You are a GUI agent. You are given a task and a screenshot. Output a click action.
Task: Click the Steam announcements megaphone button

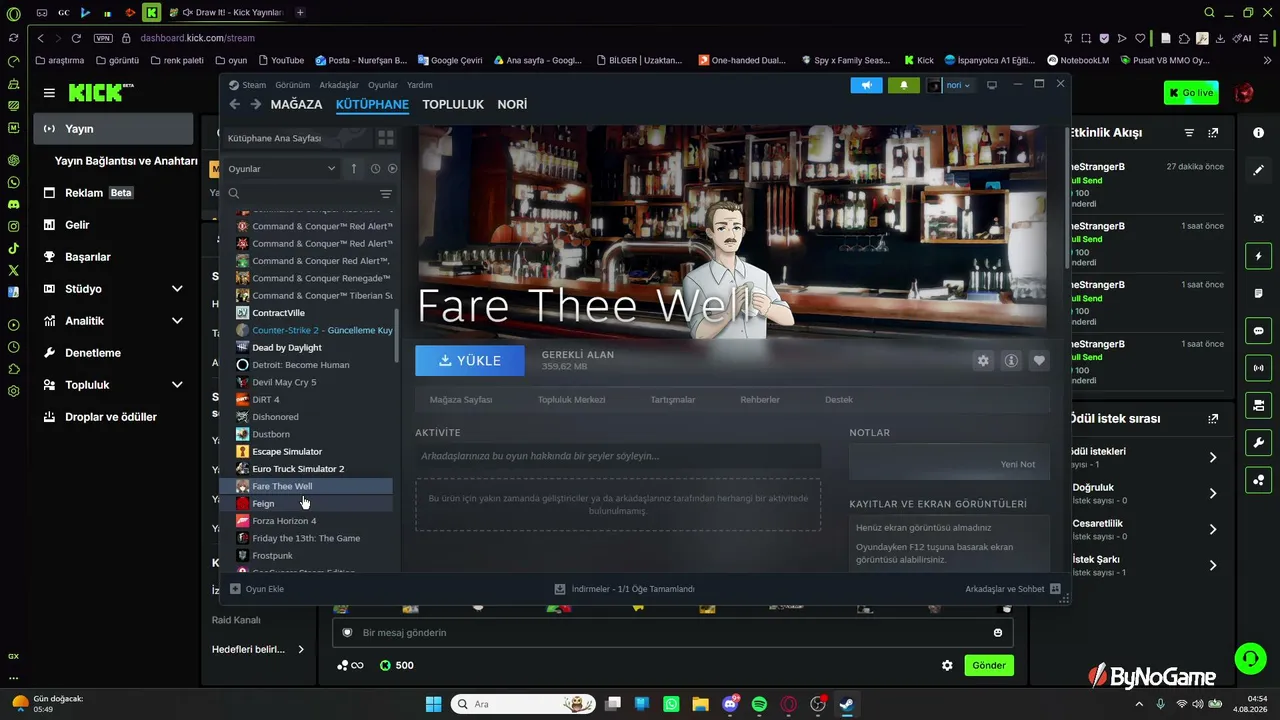click(866, 85)
